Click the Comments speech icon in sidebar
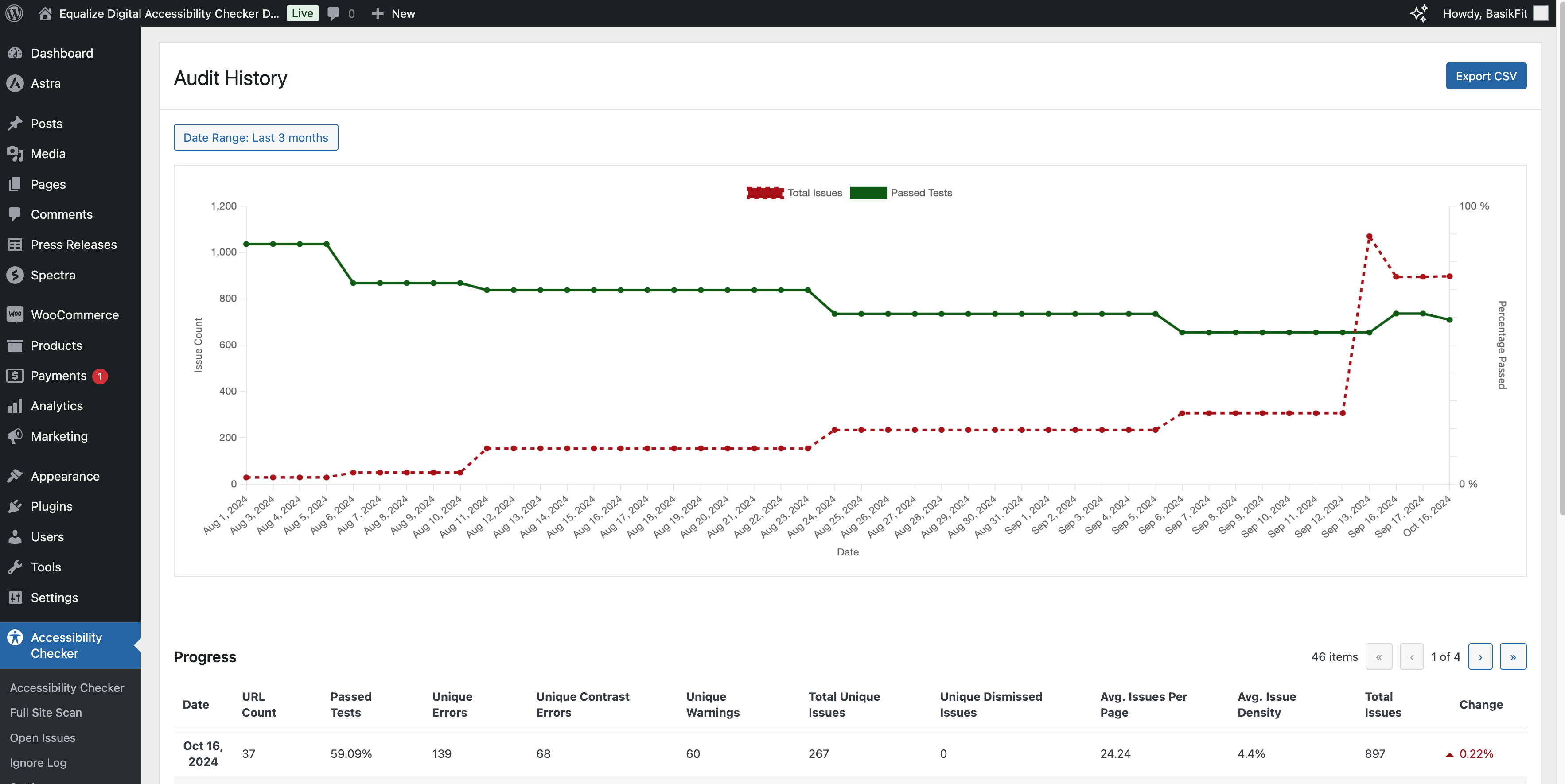 coord(15,214)
